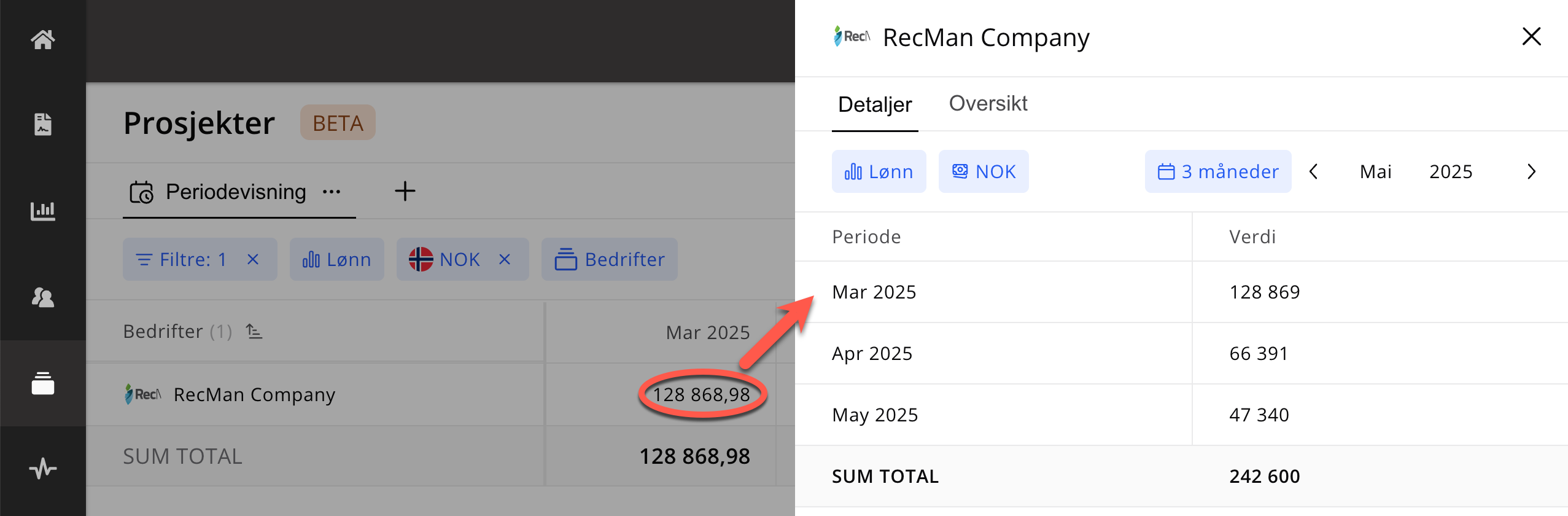
Task: Go to previous period with left chevron
Action: pos(1314,171)
